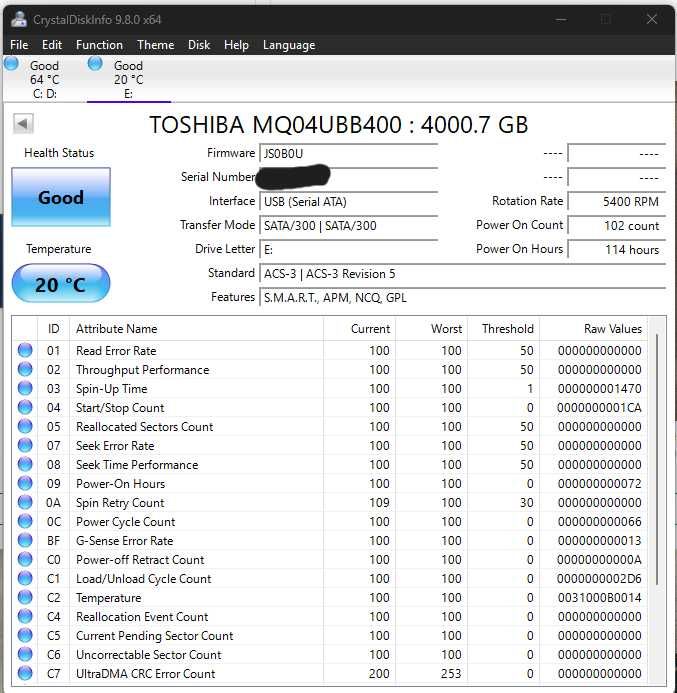Click the status orb for Spin-Up Time

pos(25,388)
